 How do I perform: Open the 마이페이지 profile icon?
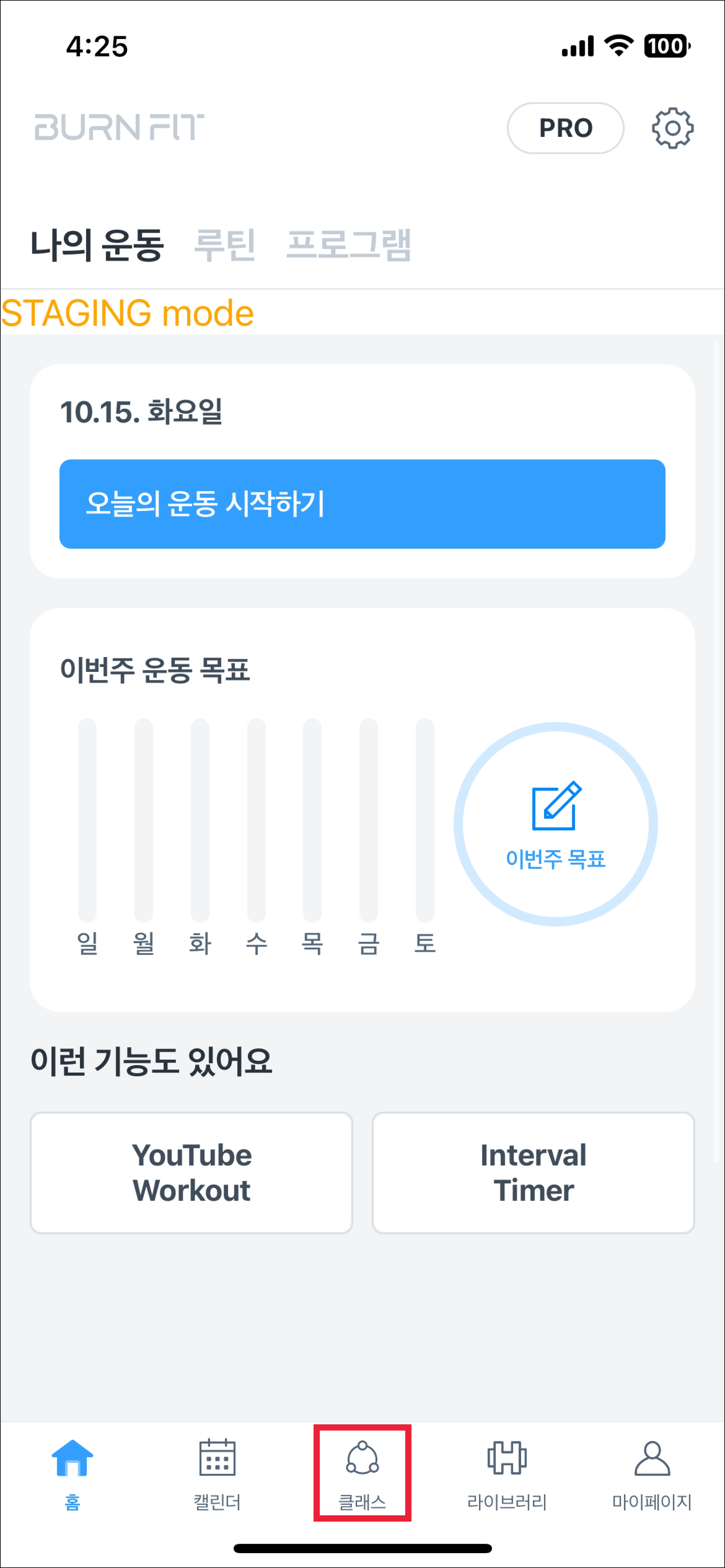click(652, 1458)
